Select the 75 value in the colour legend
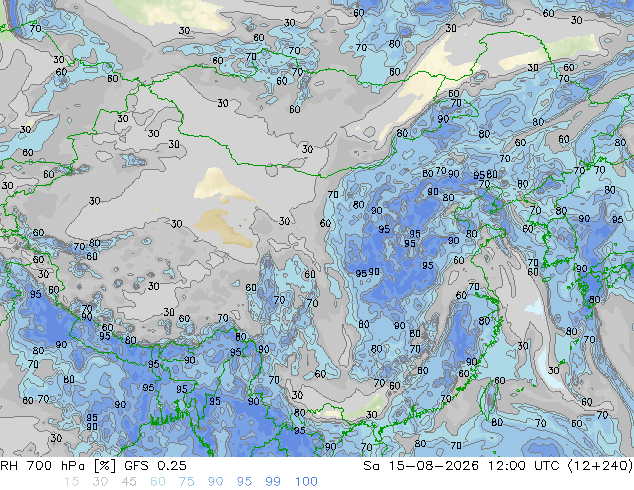Viewport: 634px width, 490px height. (186, 482)
